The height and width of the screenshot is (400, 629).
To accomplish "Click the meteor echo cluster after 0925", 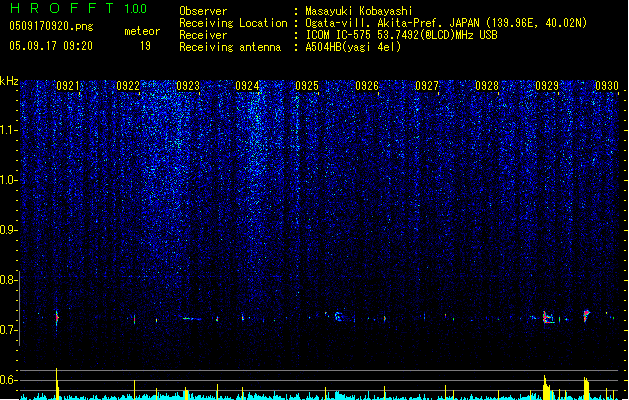I will pyautogui.click(x=338, y=317).
